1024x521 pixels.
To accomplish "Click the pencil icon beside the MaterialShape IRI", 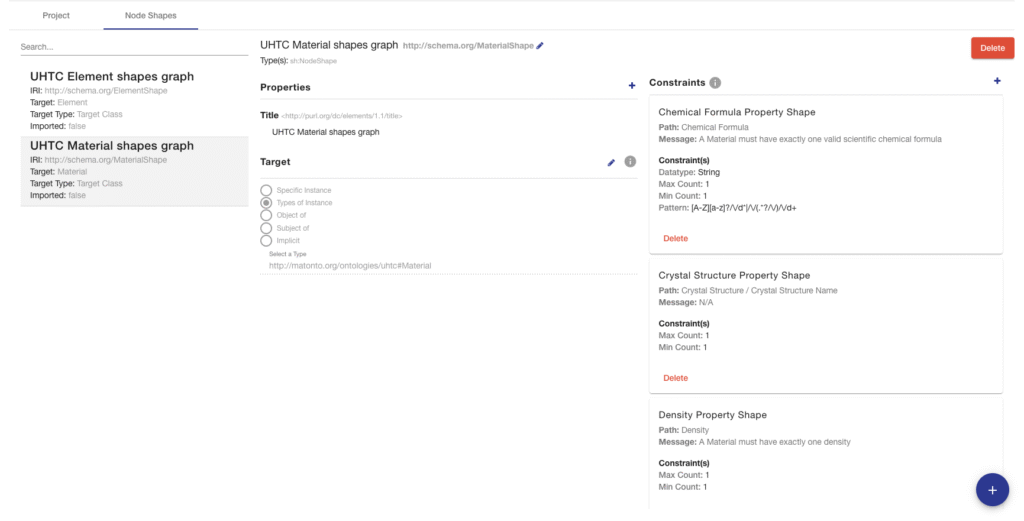I will [x=541, y=45].
